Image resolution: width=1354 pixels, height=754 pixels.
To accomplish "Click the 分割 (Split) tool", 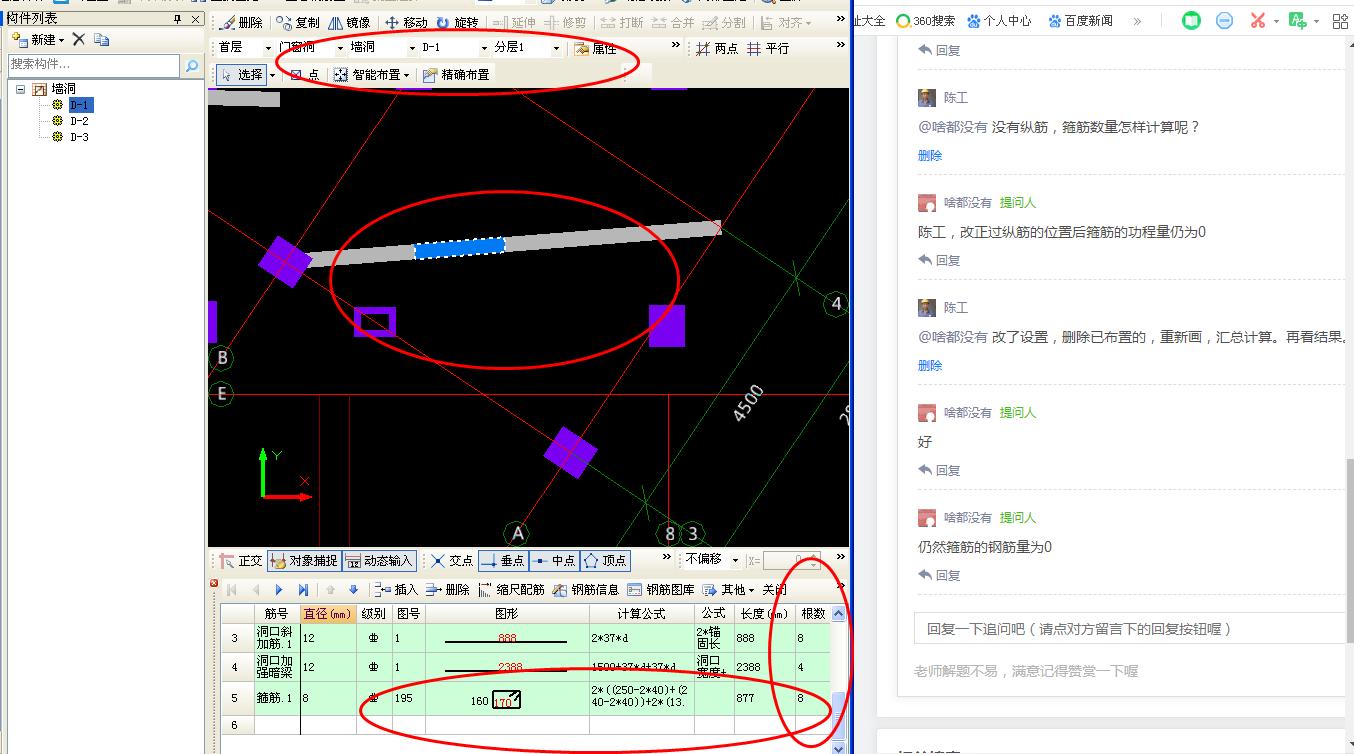I will click(x=723, y=22).
